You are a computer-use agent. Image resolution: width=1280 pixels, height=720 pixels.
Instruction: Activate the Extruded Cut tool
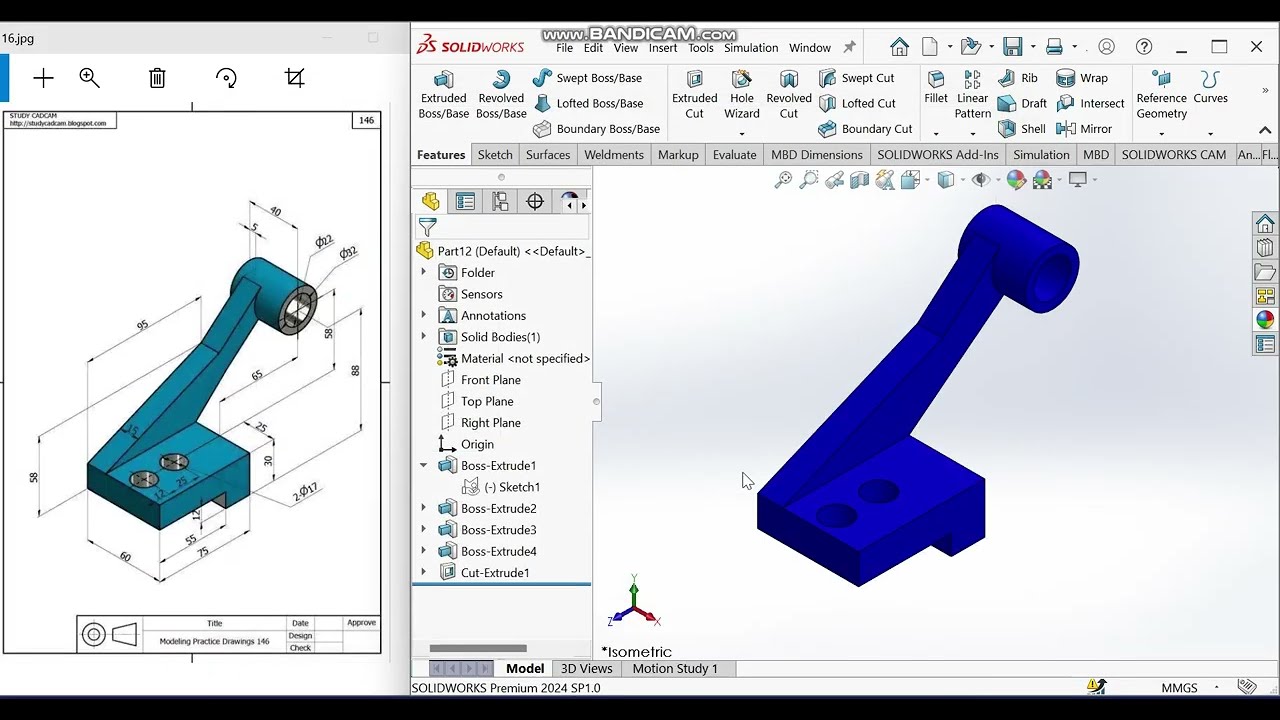click(694, 95)
